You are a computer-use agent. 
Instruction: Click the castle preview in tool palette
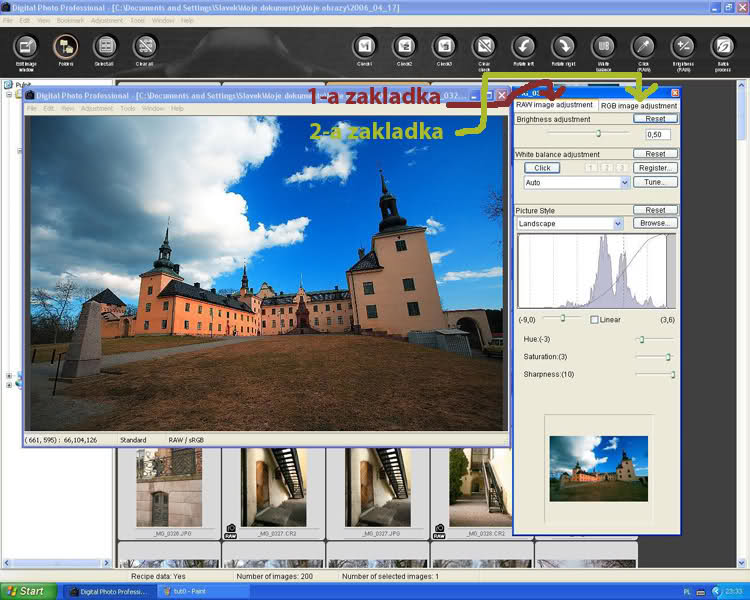coord(598,468)
